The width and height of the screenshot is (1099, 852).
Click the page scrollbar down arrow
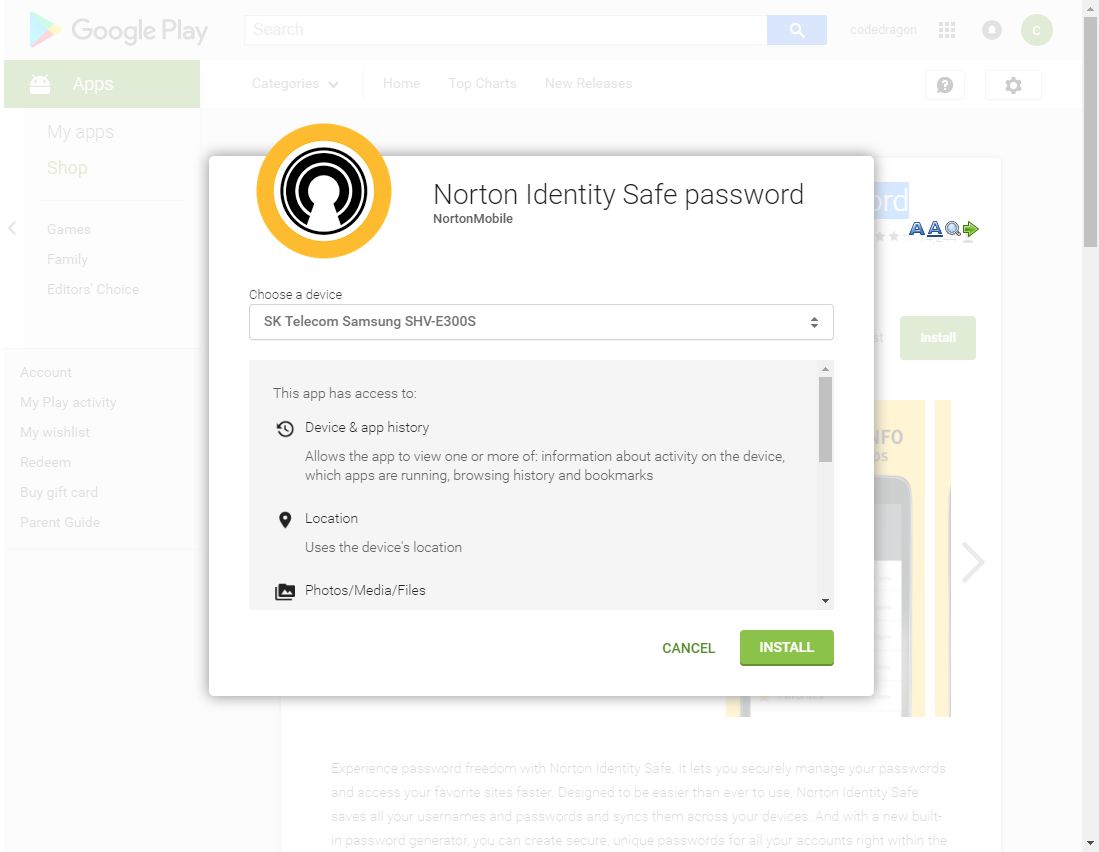click(1090, 843)
